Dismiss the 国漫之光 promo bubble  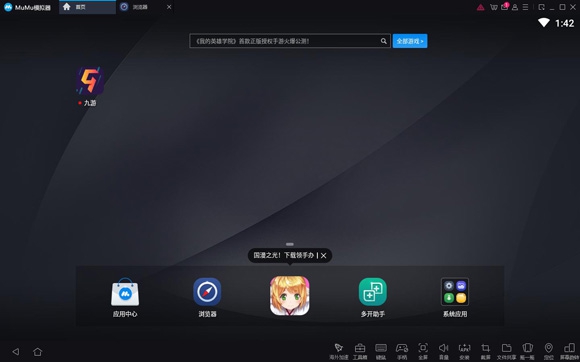pyautogui.click(x=324, y=256)
